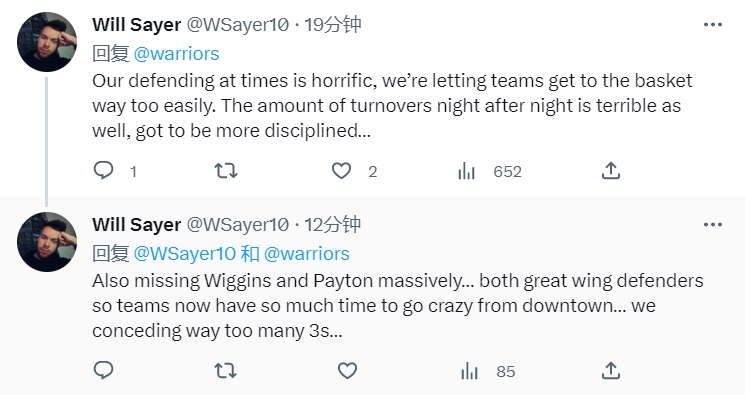Open Will Sayer profile from first tweet name
The height and width of the screenshot is (395, 745).
tap(137, 24)
